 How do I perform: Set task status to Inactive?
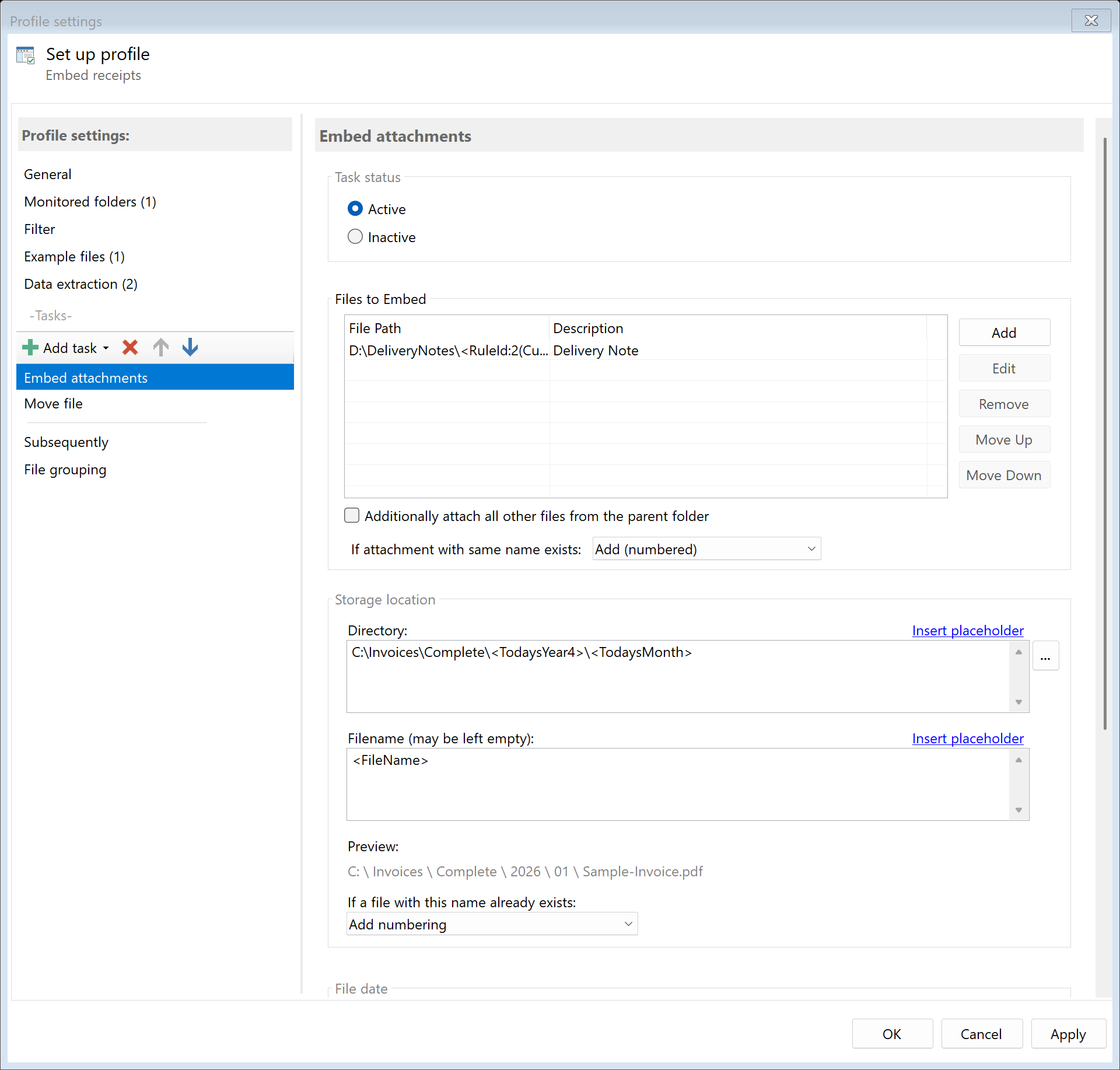tap(356, 236)
